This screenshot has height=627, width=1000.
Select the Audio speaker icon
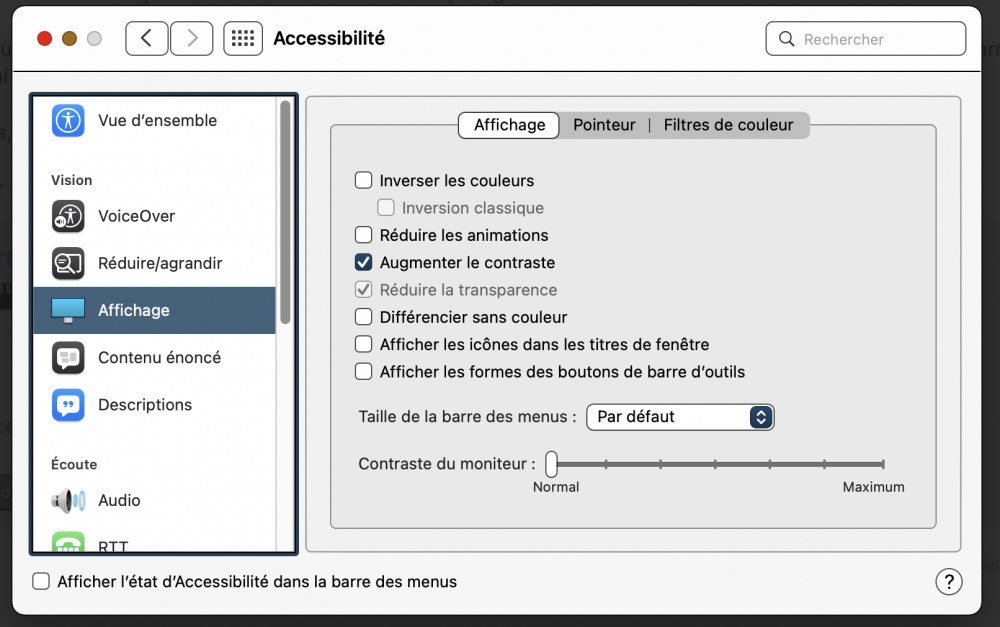pos(68,500)
